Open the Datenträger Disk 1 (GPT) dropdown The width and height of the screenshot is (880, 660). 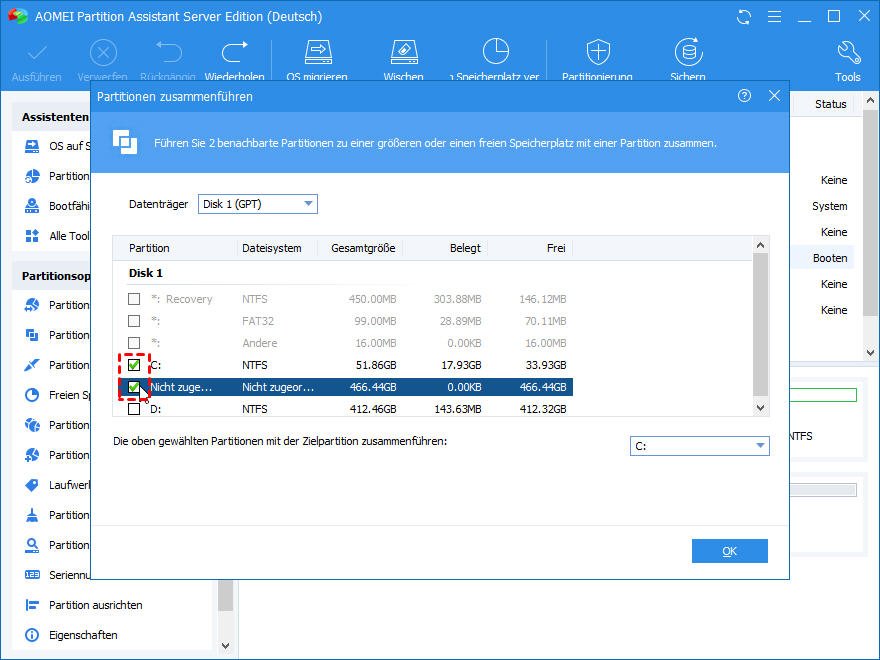[x=257, y=204]
